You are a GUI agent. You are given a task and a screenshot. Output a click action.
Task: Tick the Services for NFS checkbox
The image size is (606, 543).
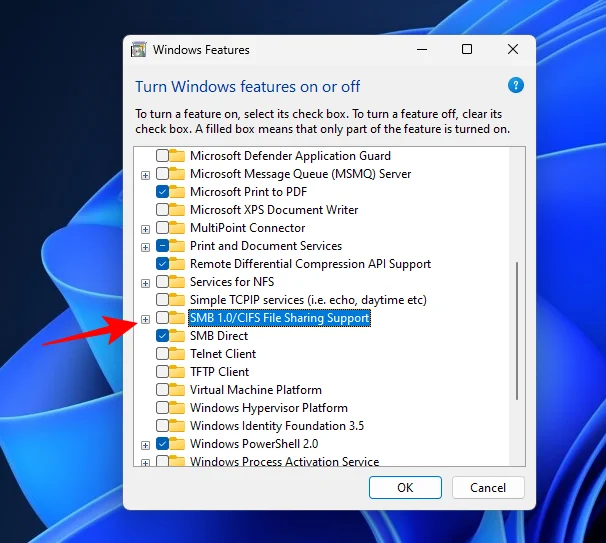coord(162,282)
